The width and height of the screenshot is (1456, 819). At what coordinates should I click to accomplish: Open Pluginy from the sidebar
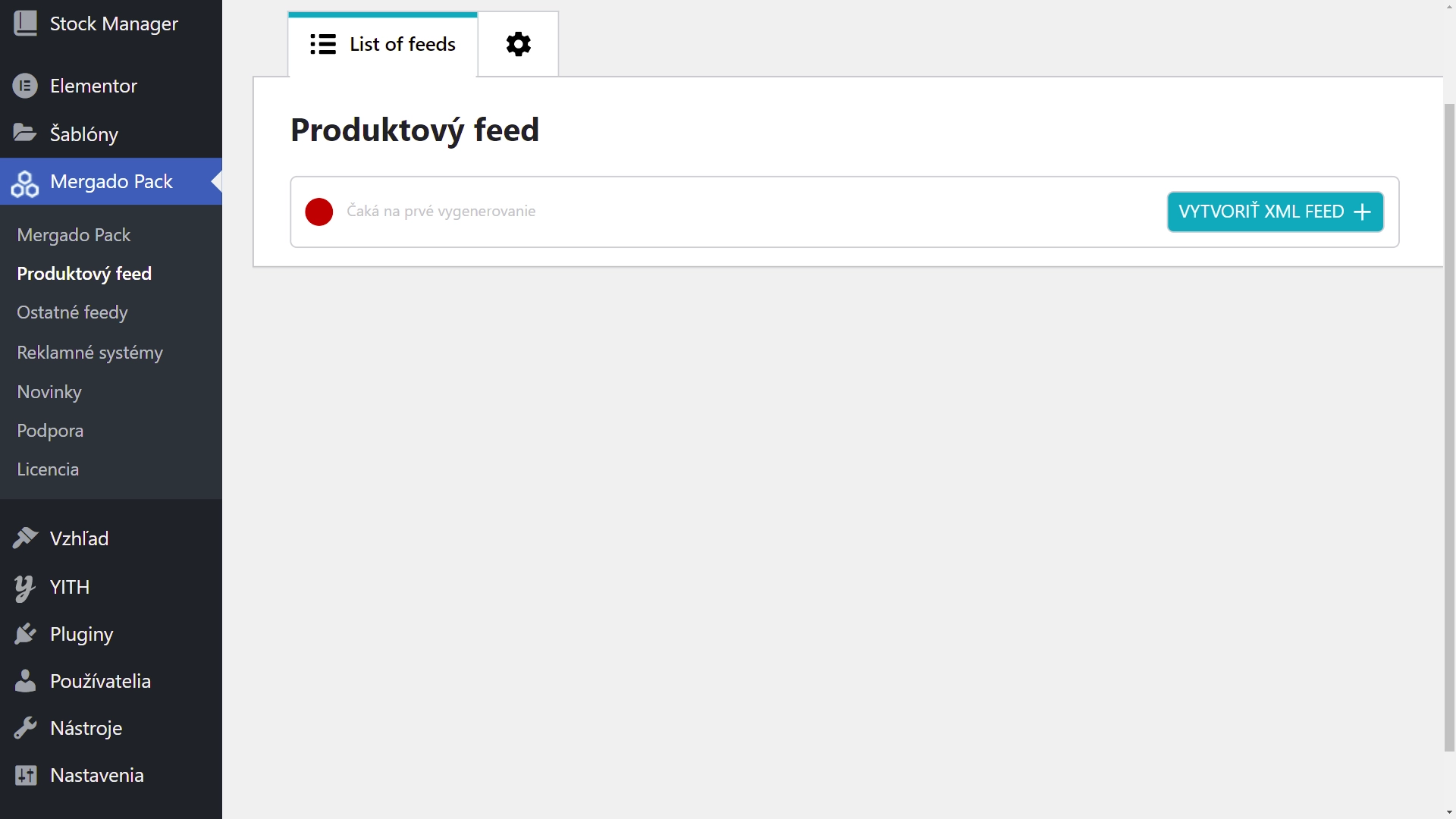click(x=82, y=633)
